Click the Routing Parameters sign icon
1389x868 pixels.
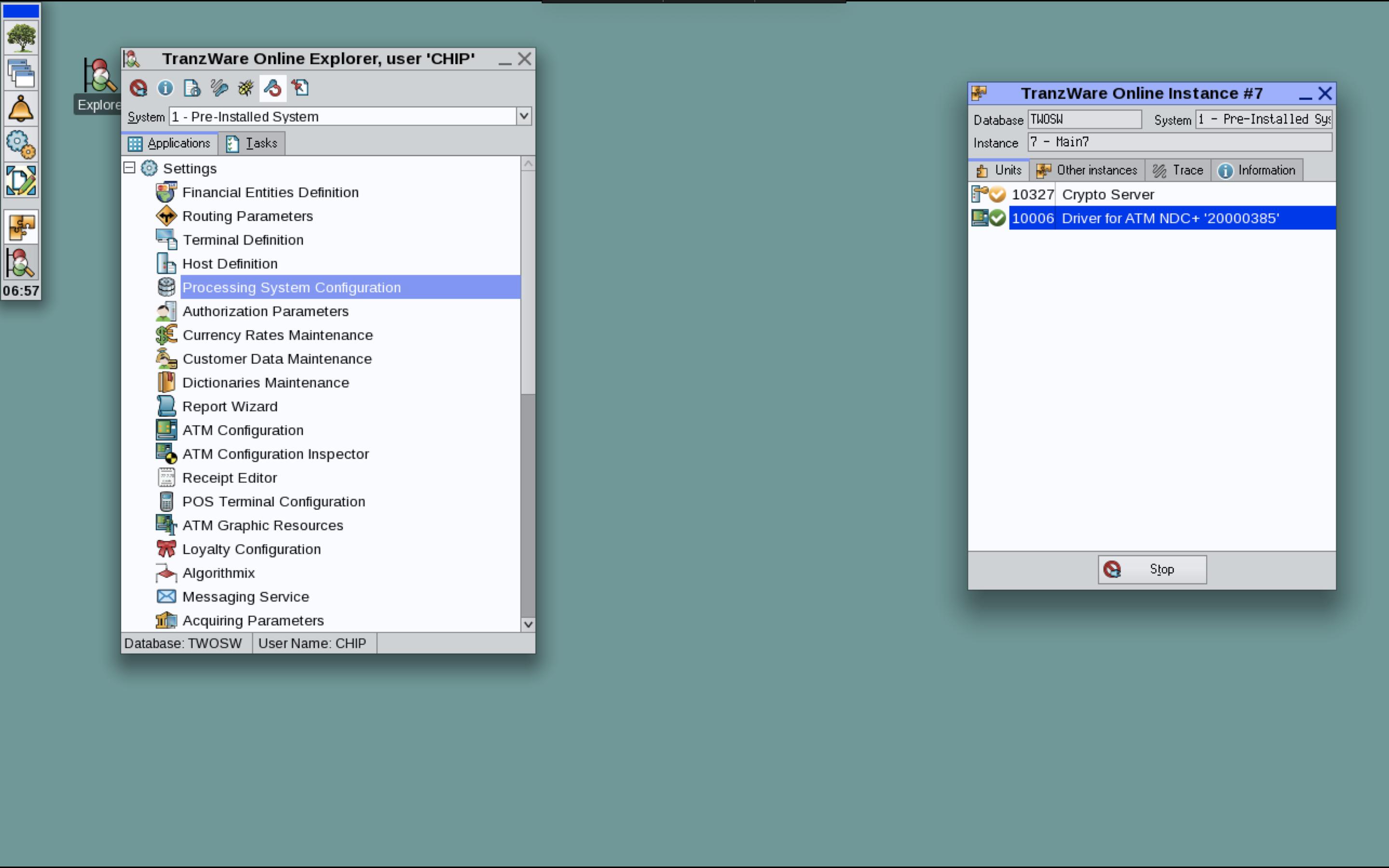[x=166, y=216]
